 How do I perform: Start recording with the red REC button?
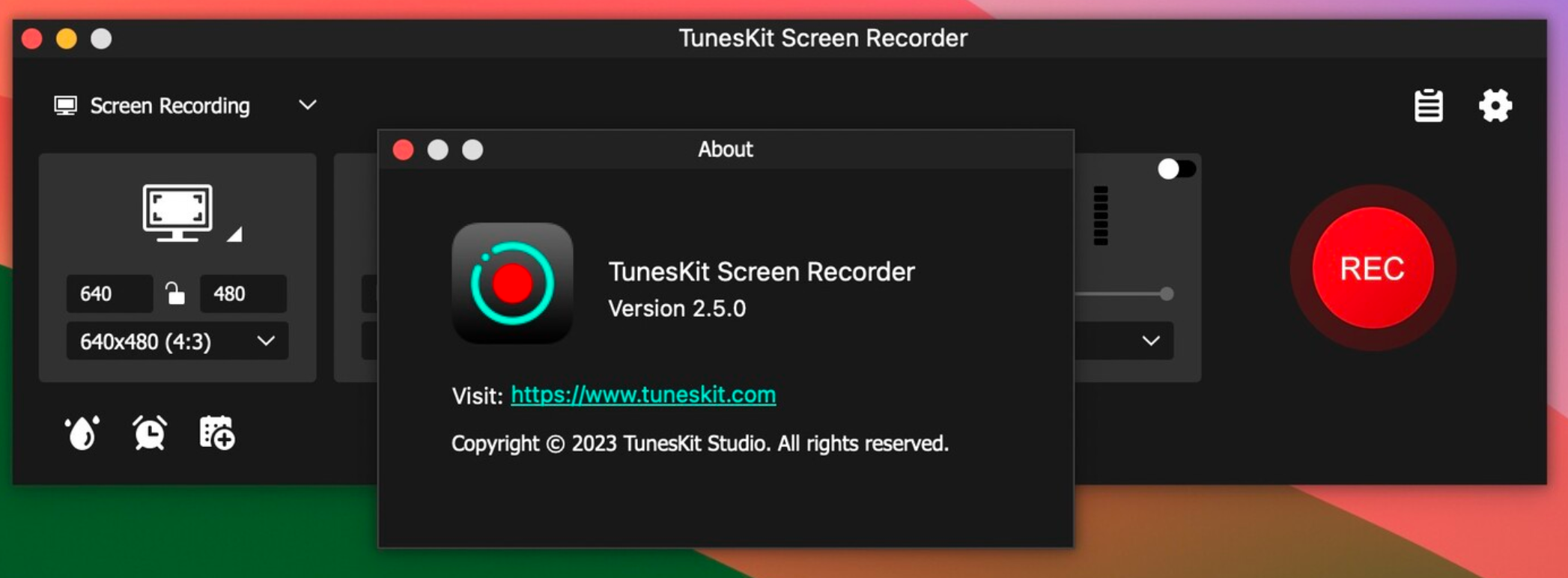[x=1373, y=268]
